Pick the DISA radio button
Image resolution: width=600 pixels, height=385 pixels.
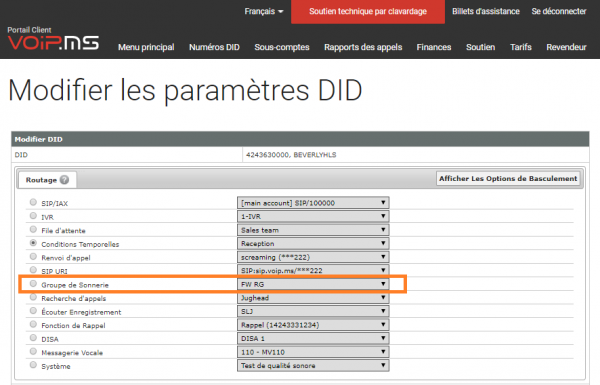(x=33, y=338)
